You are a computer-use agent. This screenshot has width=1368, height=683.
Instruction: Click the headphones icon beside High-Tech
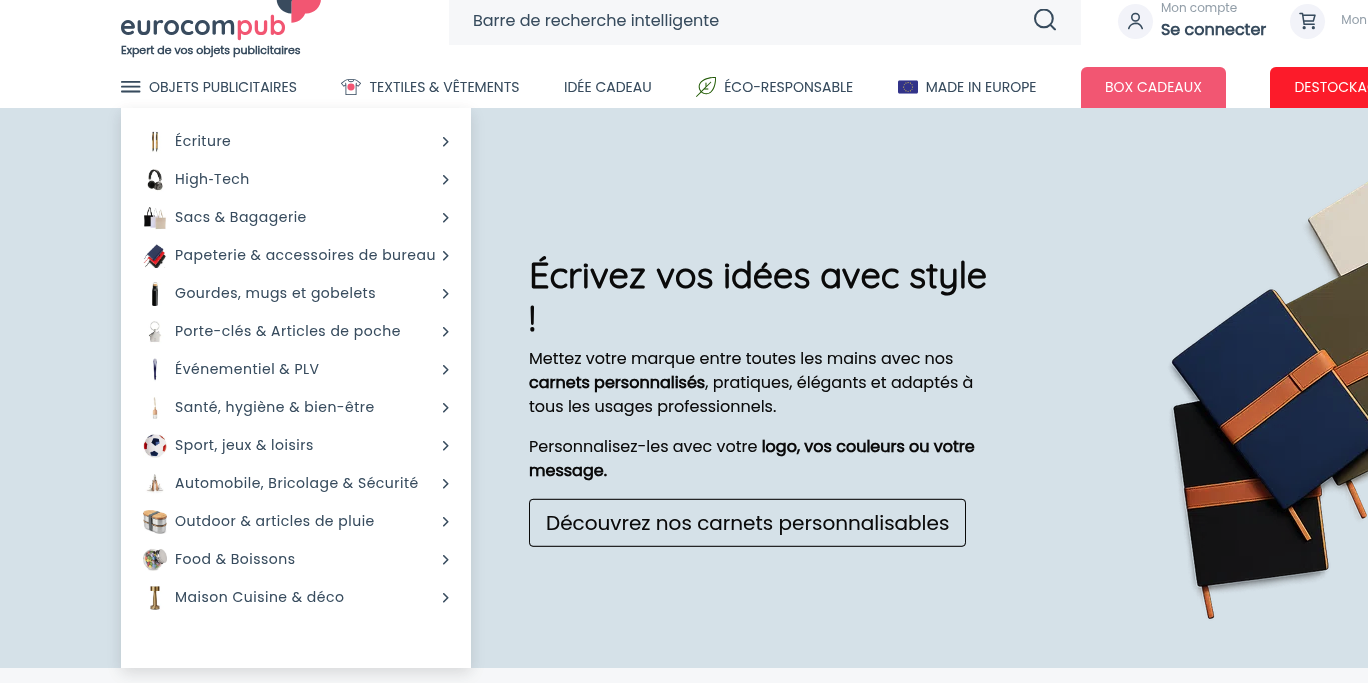point(154,179)
